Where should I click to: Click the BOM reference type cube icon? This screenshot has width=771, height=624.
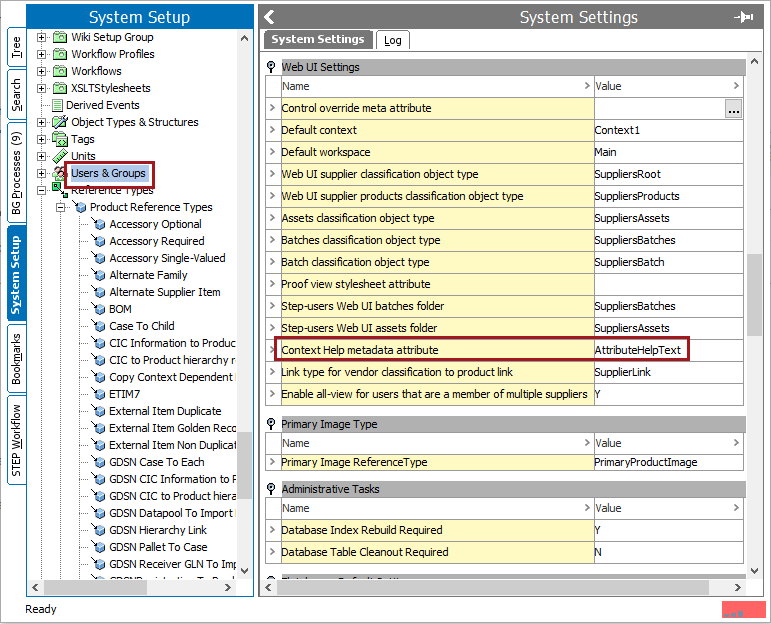click(99, 309)
